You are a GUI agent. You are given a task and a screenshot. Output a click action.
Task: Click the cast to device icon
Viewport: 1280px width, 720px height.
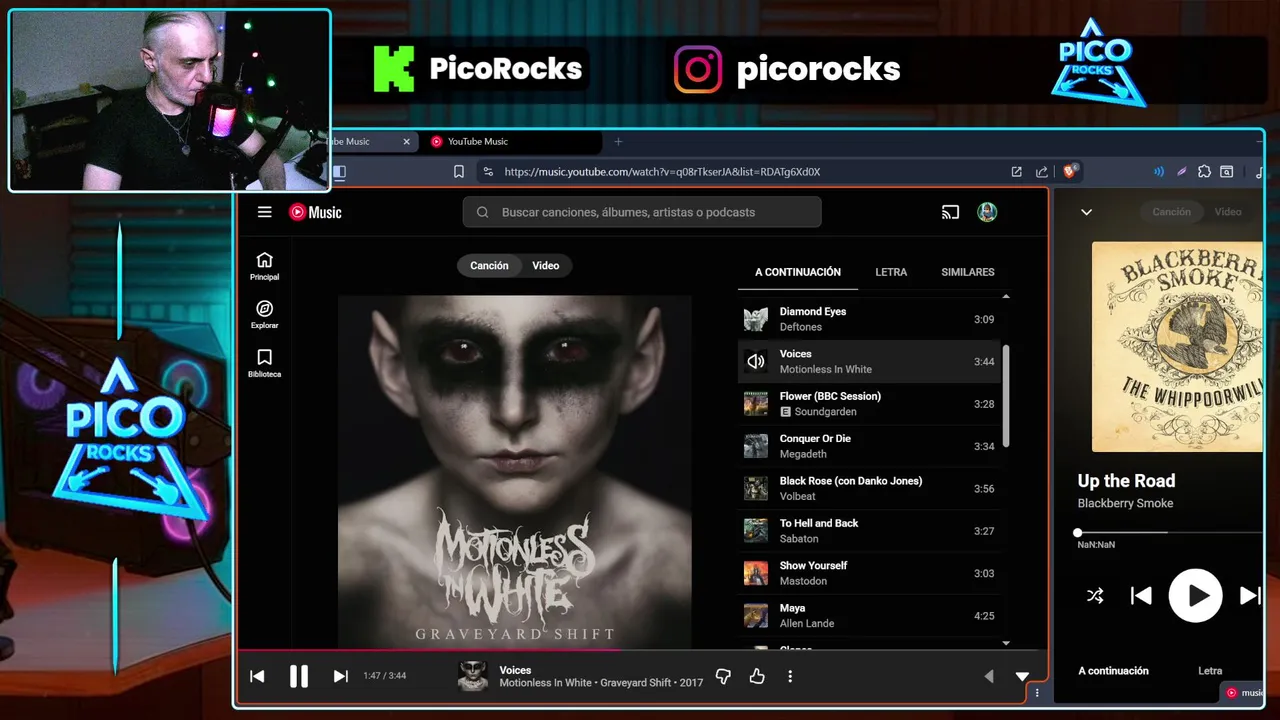[x=950, y=212]
